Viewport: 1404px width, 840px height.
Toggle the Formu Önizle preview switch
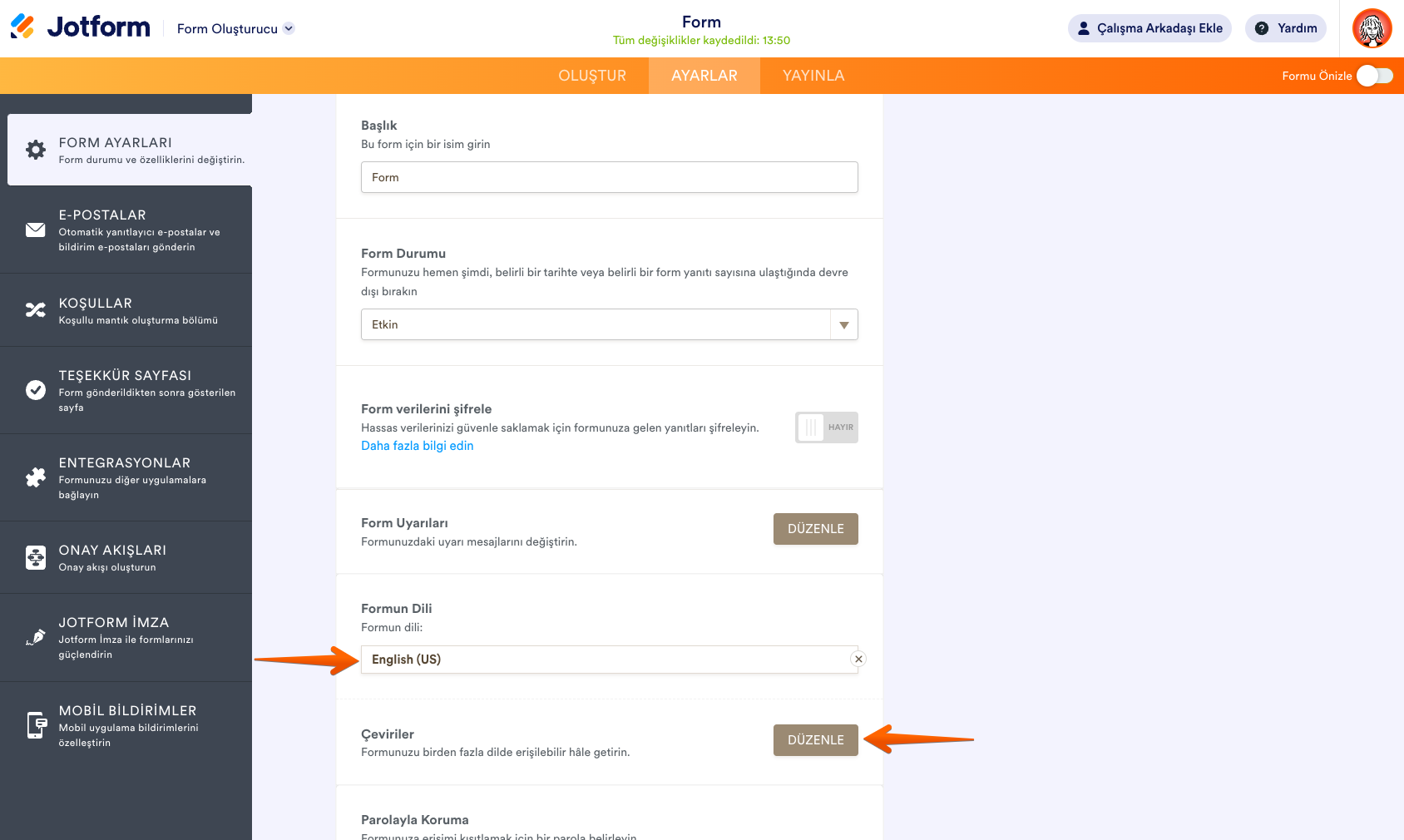1374,76
